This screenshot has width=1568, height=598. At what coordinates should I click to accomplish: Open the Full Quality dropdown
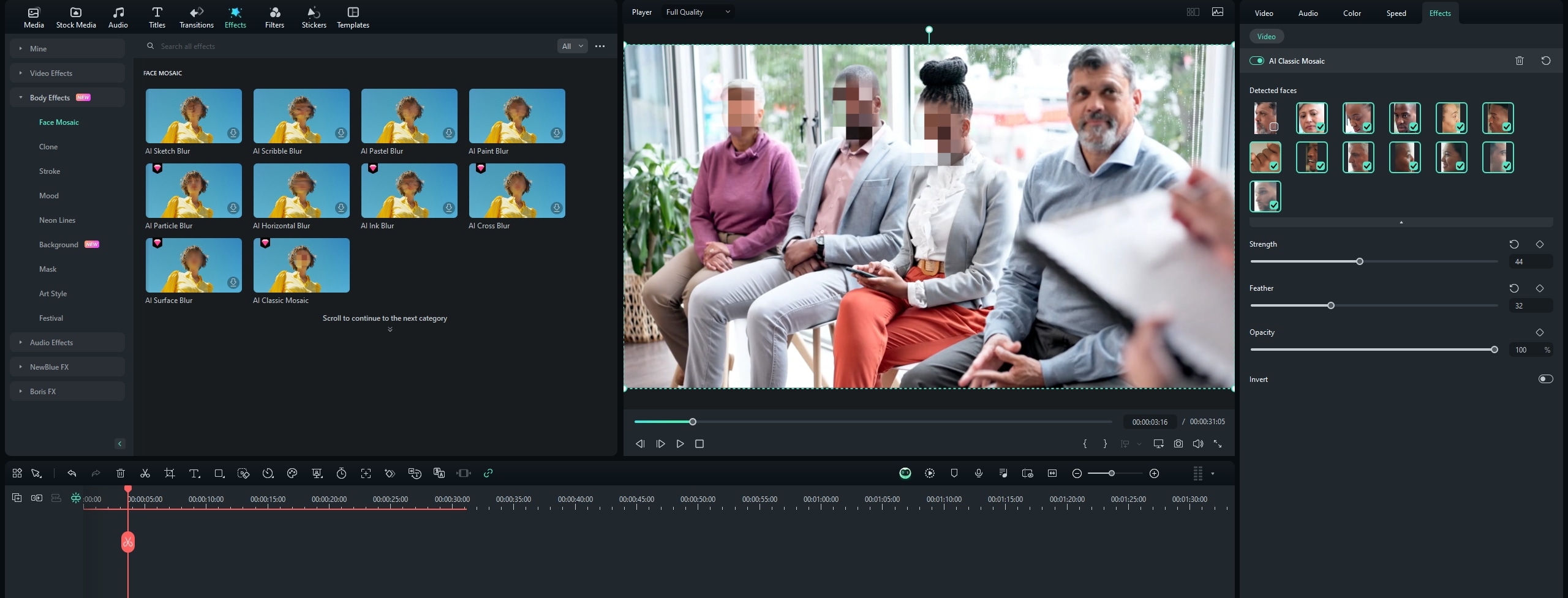(697, 12)
